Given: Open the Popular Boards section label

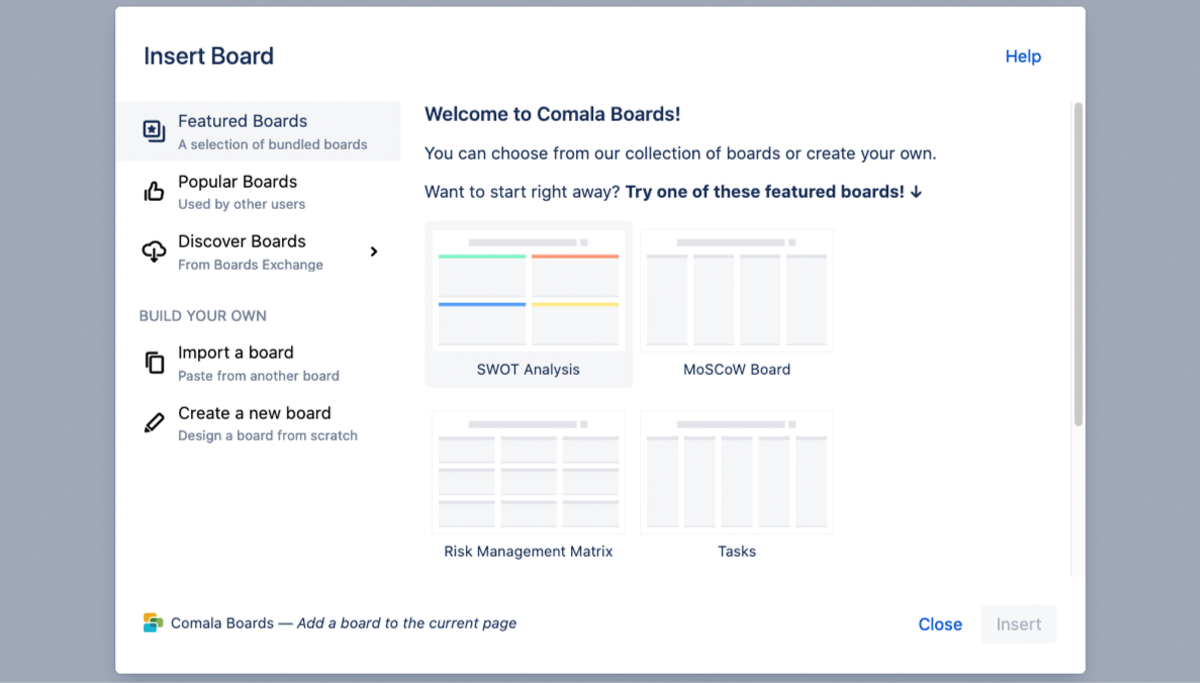Looking at the screenshot, I should click(x=238, y=182).
